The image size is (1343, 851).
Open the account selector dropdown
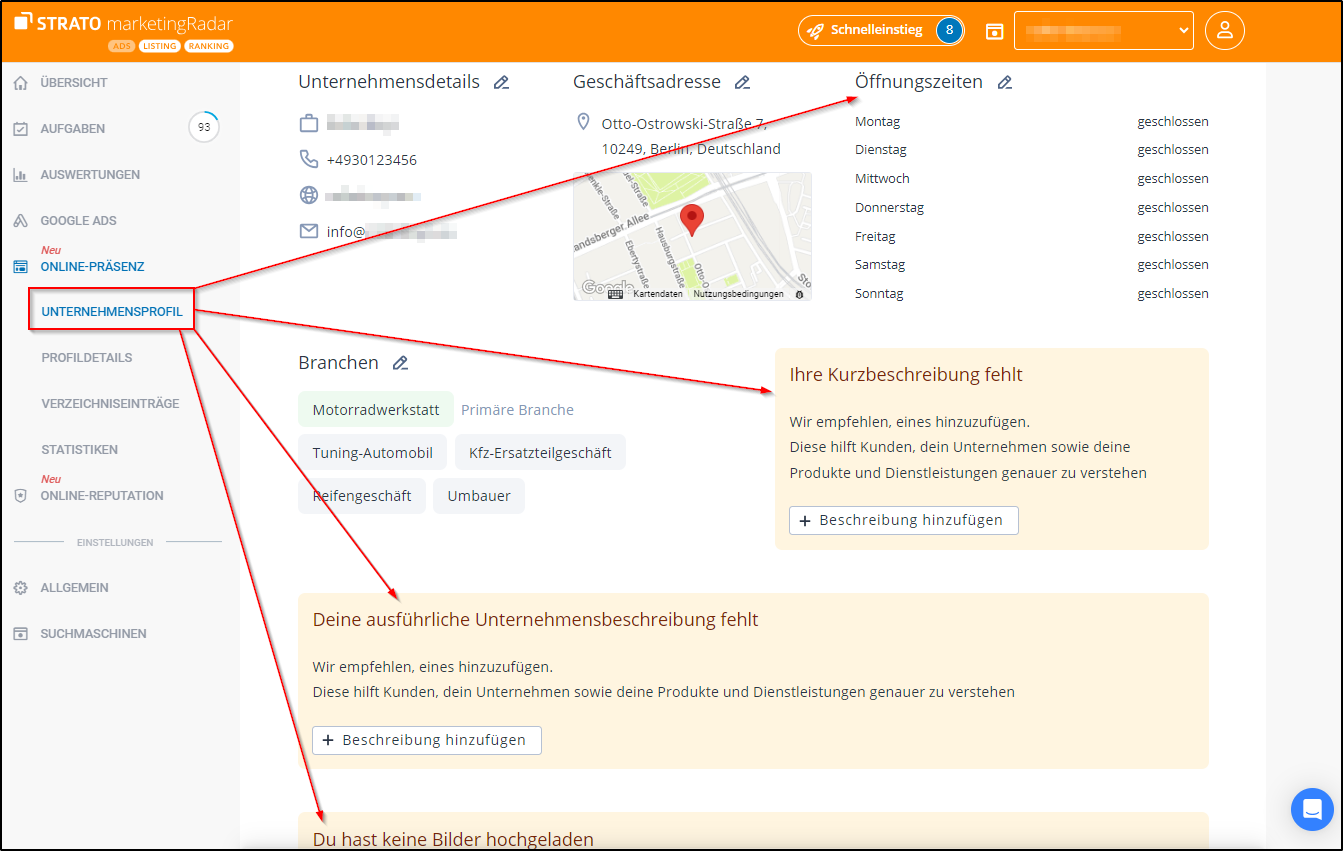[x=1103, y=31]
